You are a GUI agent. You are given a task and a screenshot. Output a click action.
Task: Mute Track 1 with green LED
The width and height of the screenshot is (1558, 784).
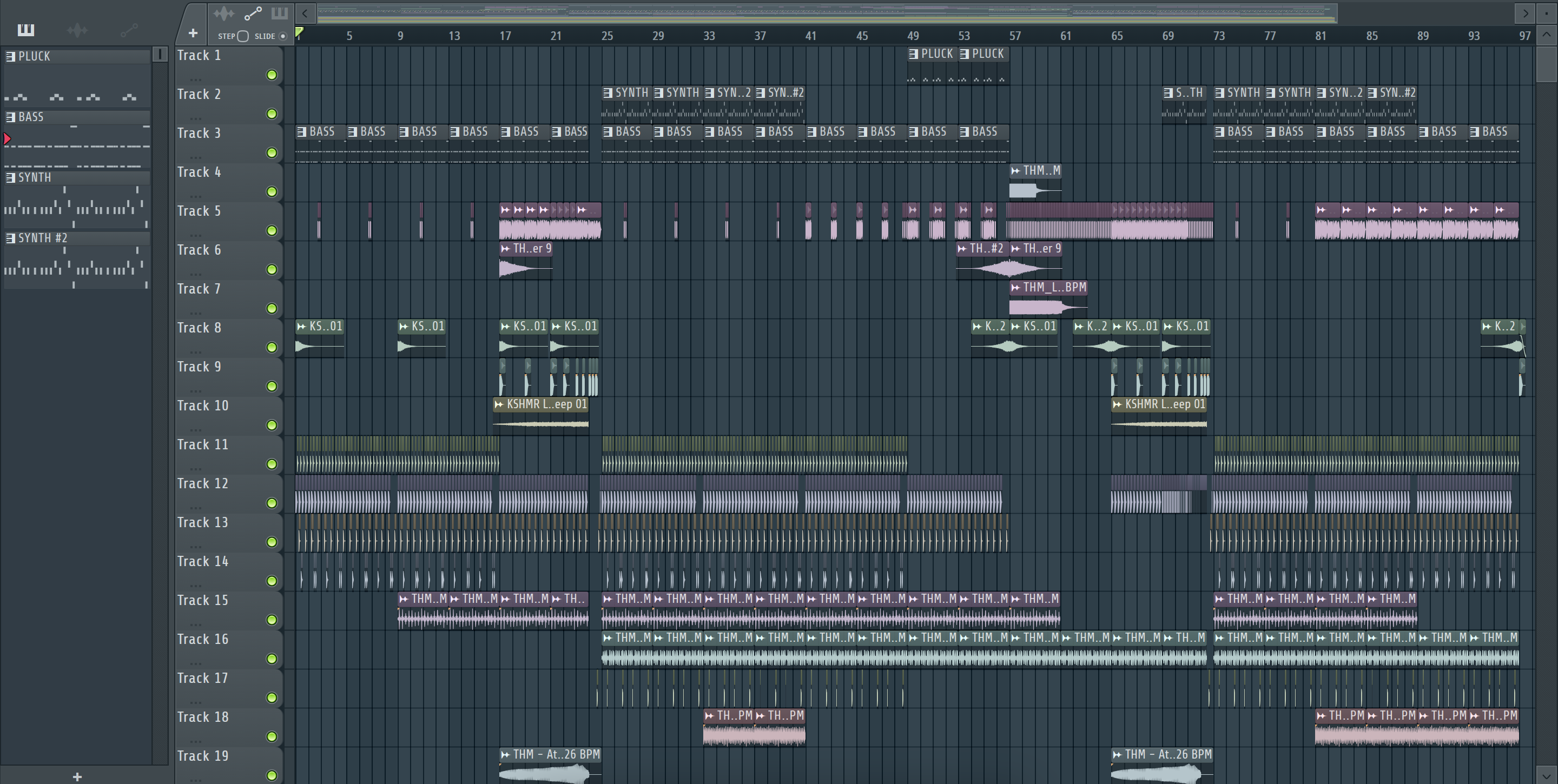click(272, 75)
